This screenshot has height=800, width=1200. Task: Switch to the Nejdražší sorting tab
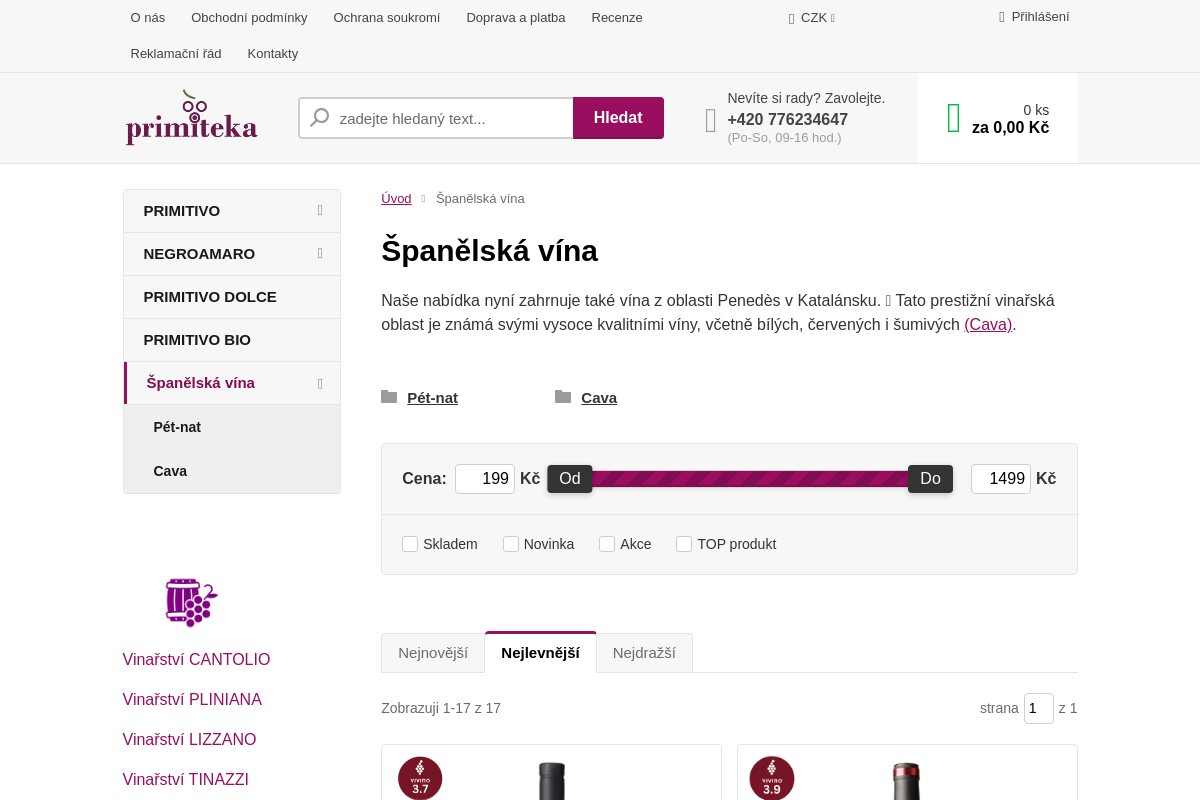(x=644, y=653)
